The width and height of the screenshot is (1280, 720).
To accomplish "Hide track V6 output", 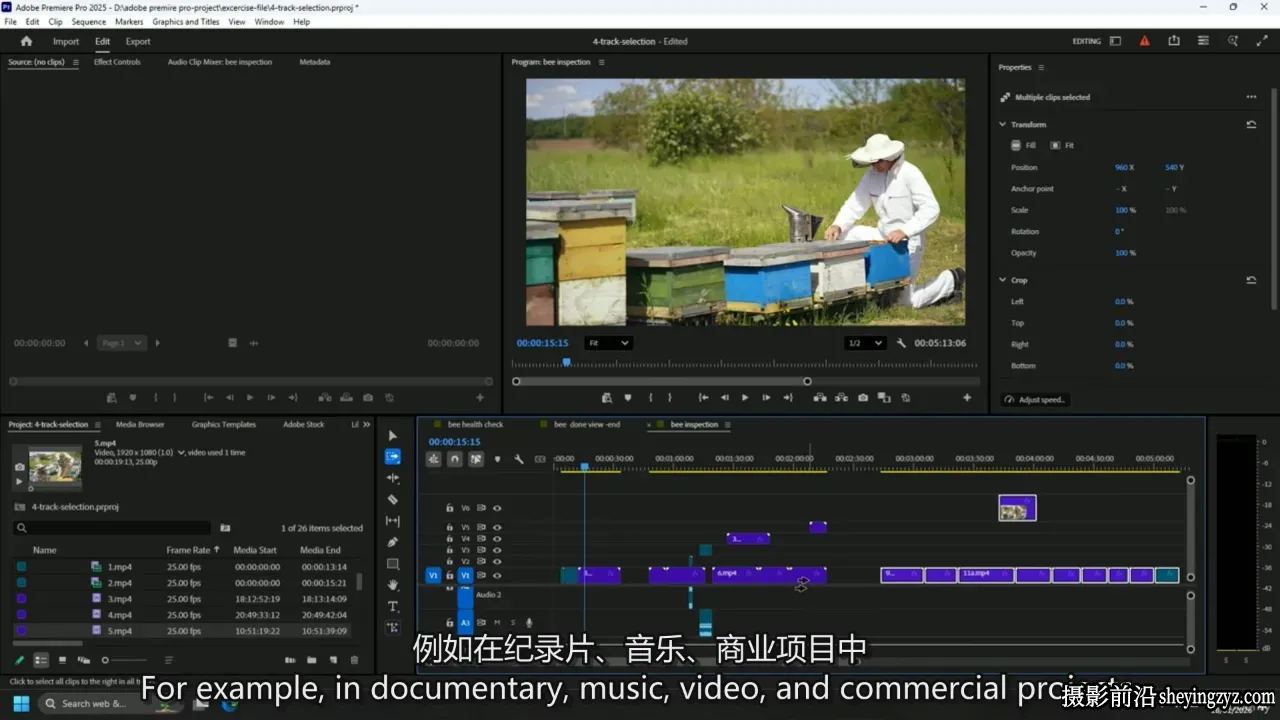I will [x=497, y=508].
